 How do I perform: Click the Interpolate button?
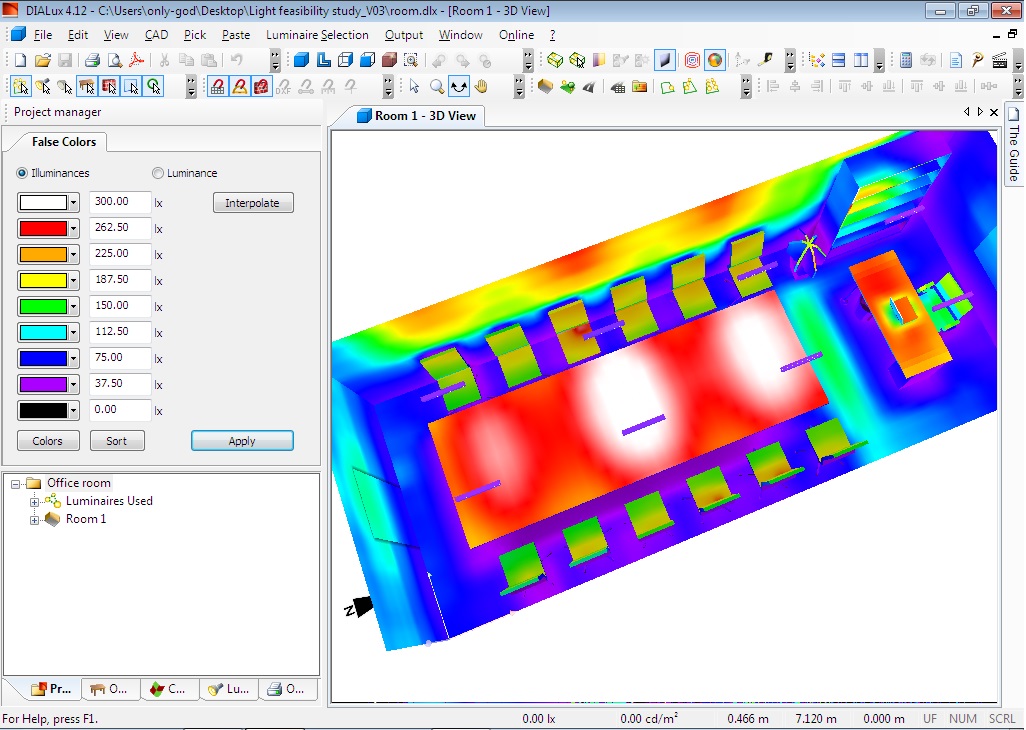[x=252, y=203]
